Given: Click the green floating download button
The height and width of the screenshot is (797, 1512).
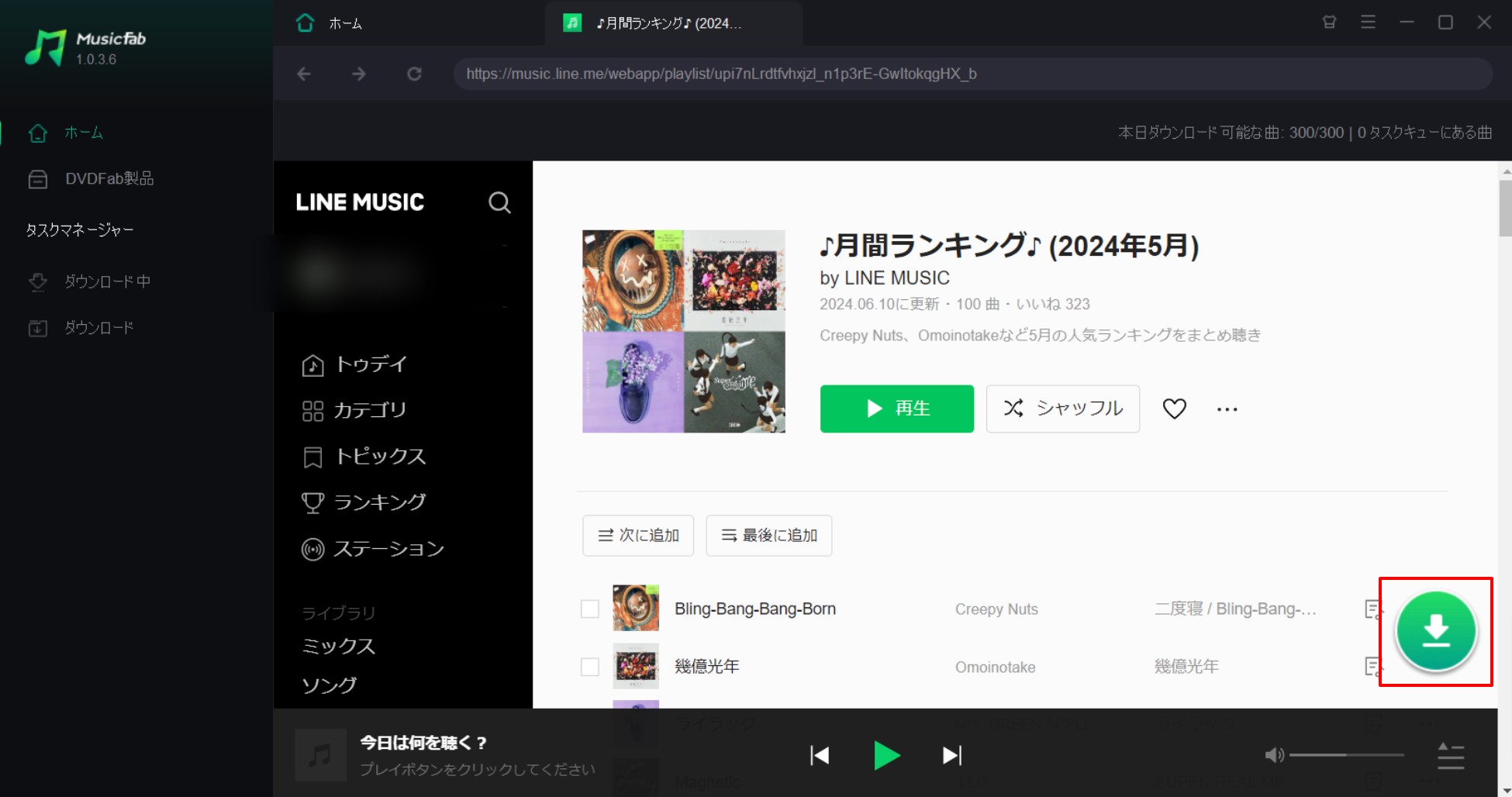Looking at the screenshot, I should coord(1436,631).
